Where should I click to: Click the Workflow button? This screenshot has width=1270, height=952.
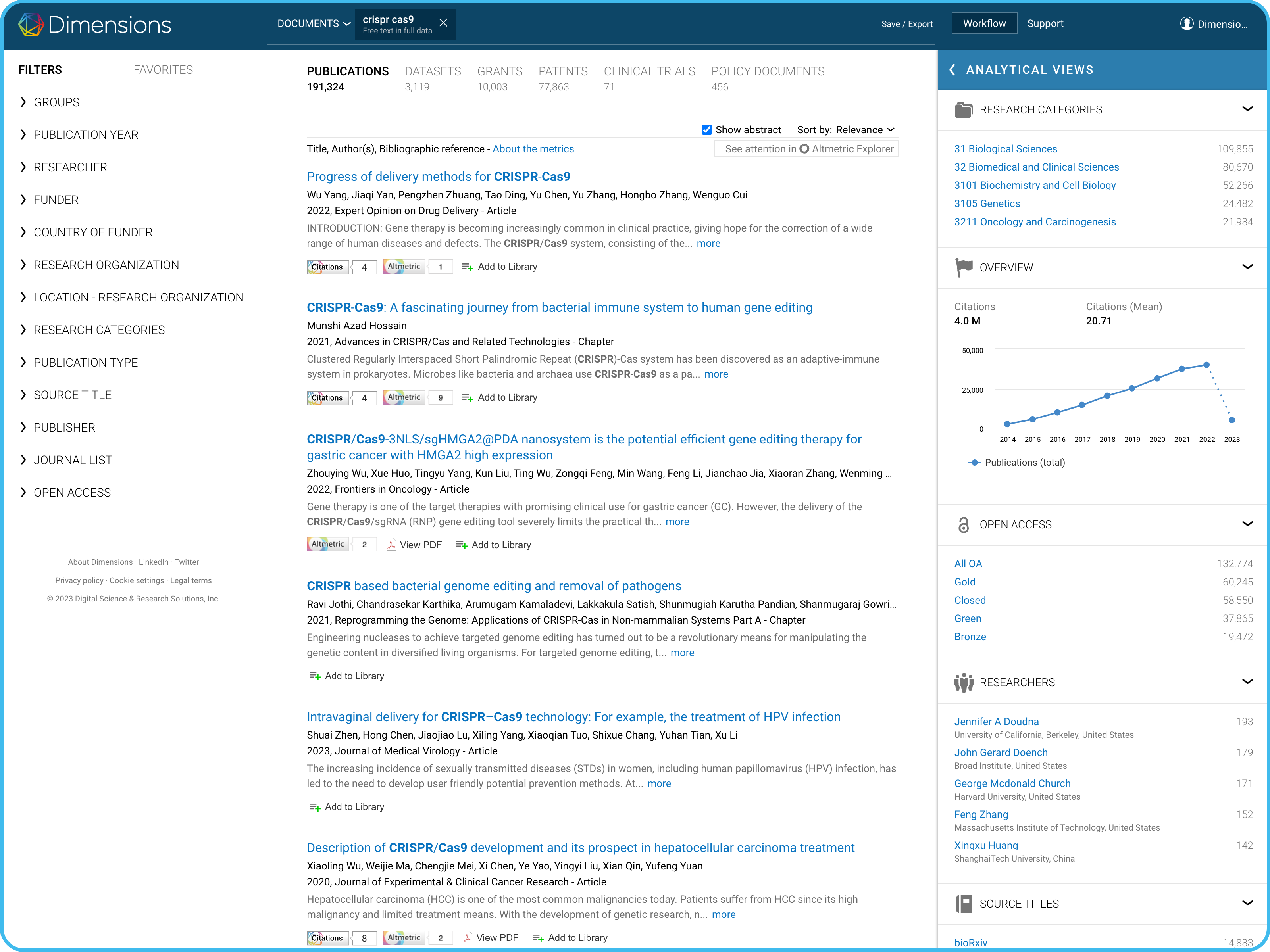tap(984, 23)
